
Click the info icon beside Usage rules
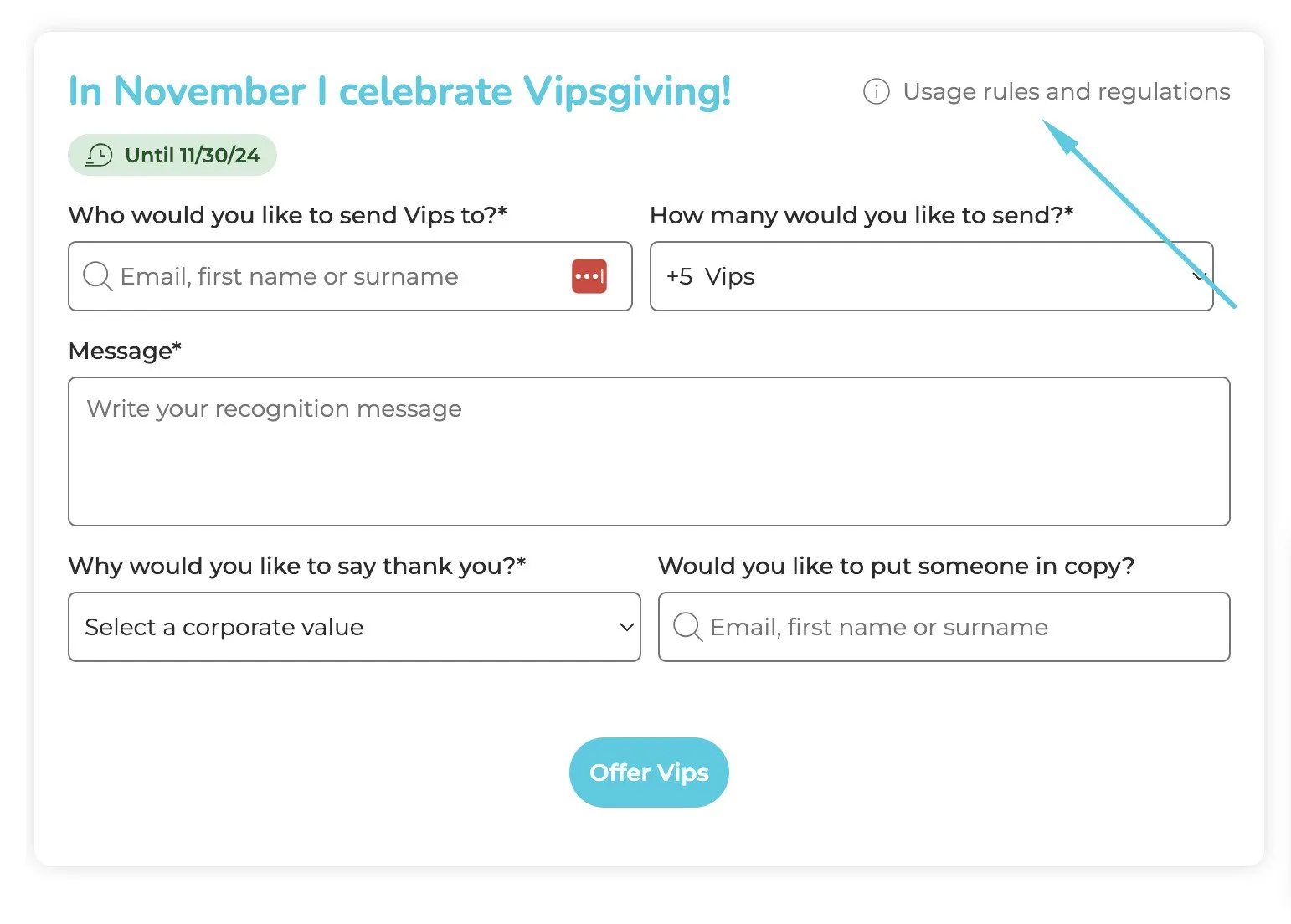pyautogui.click(x=876, y=91)
